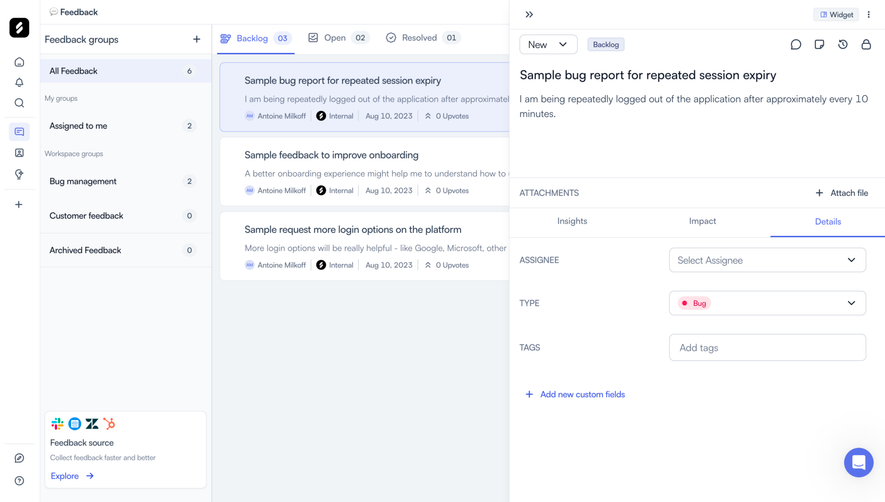885x502 pixels.
Task: Click the plus icon in the left sidebar
Action: tap(19, 204)
